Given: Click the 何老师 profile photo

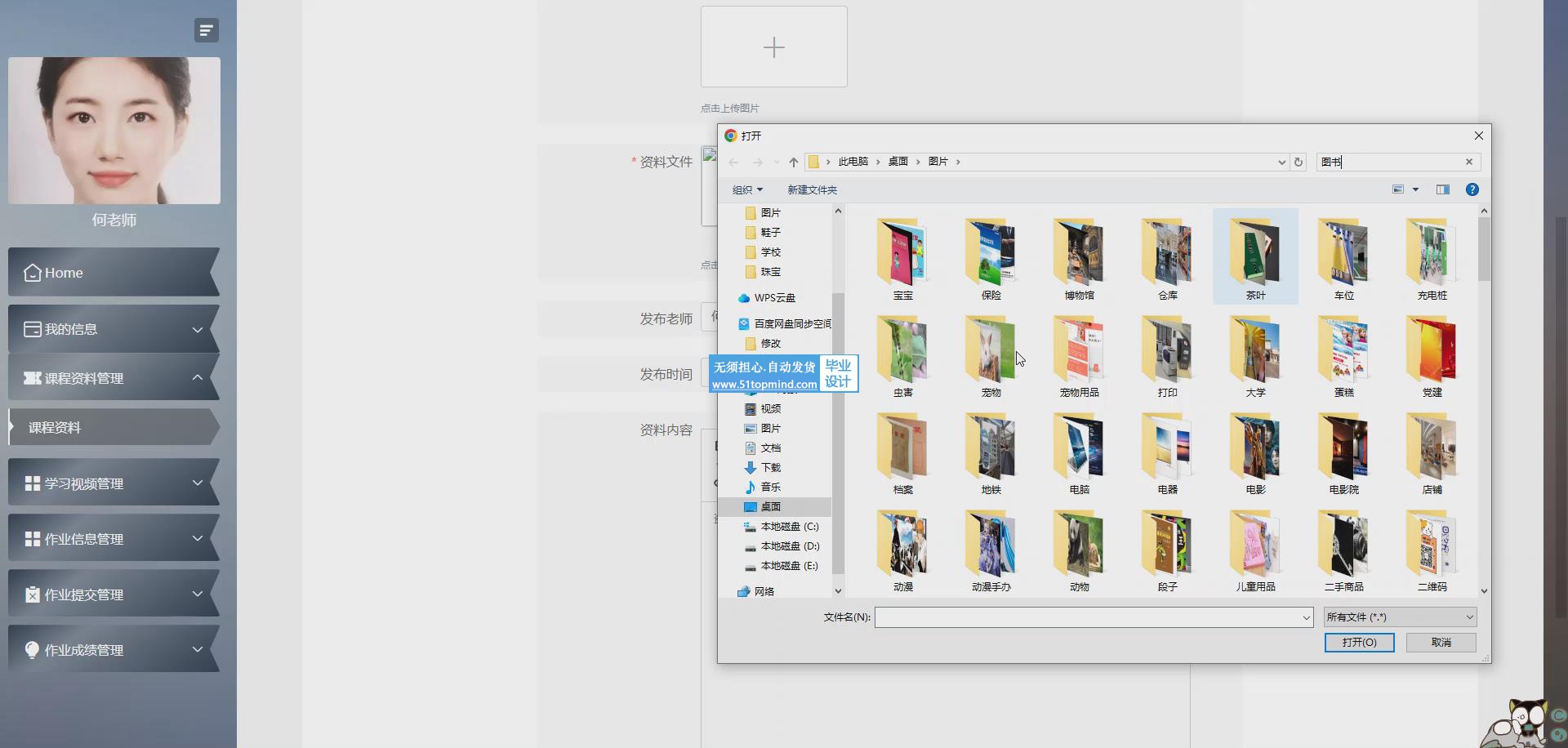Looking at the screenshot, I should [x=114, y=131].
